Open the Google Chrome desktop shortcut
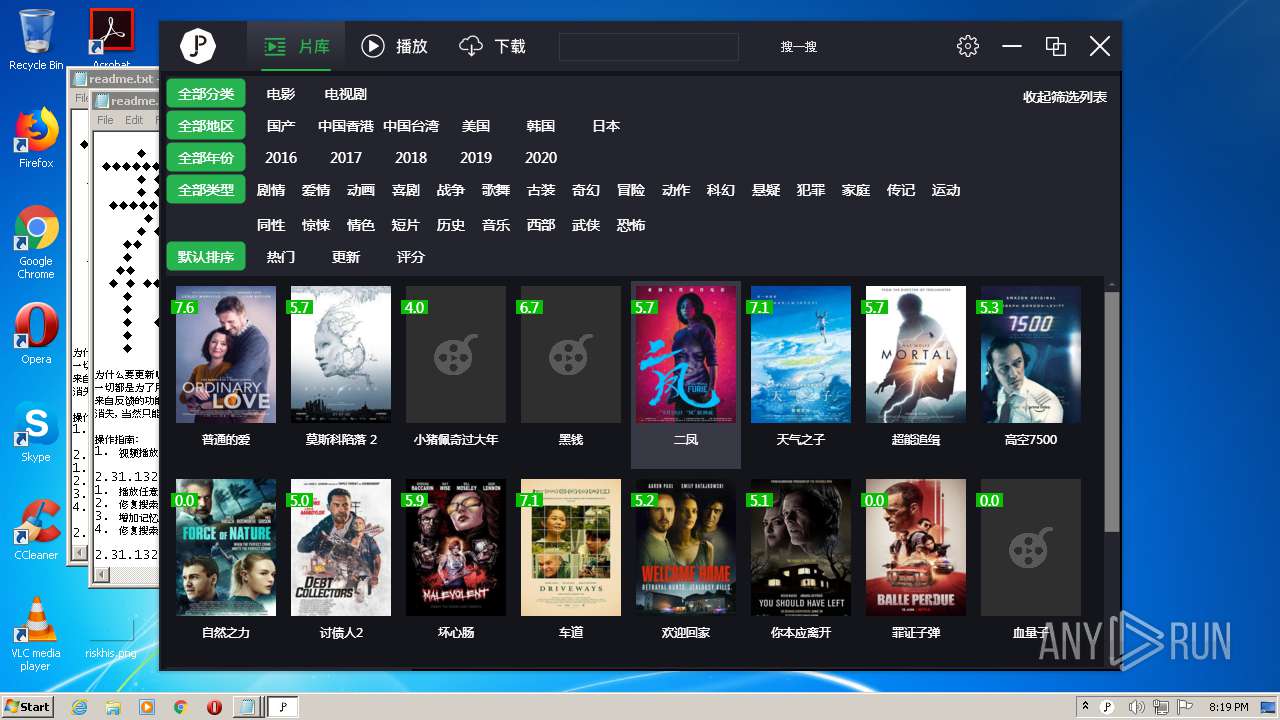 (x=36, y=243)
